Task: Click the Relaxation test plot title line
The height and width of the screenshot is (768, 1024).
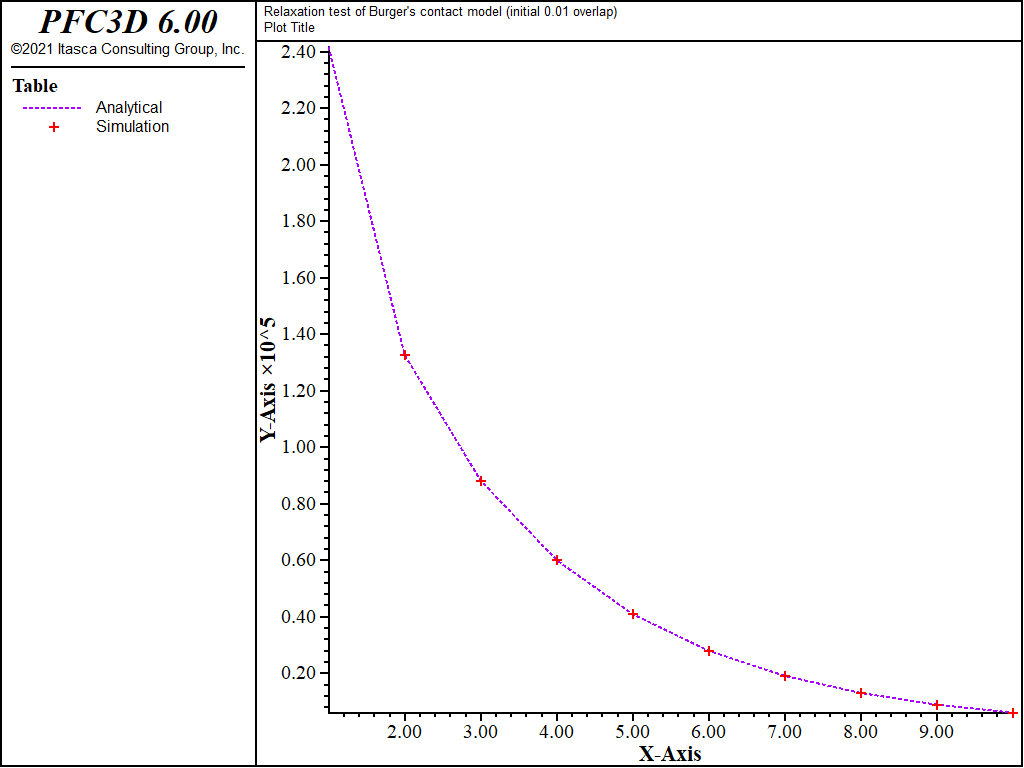Action: (x=440, y=12)
